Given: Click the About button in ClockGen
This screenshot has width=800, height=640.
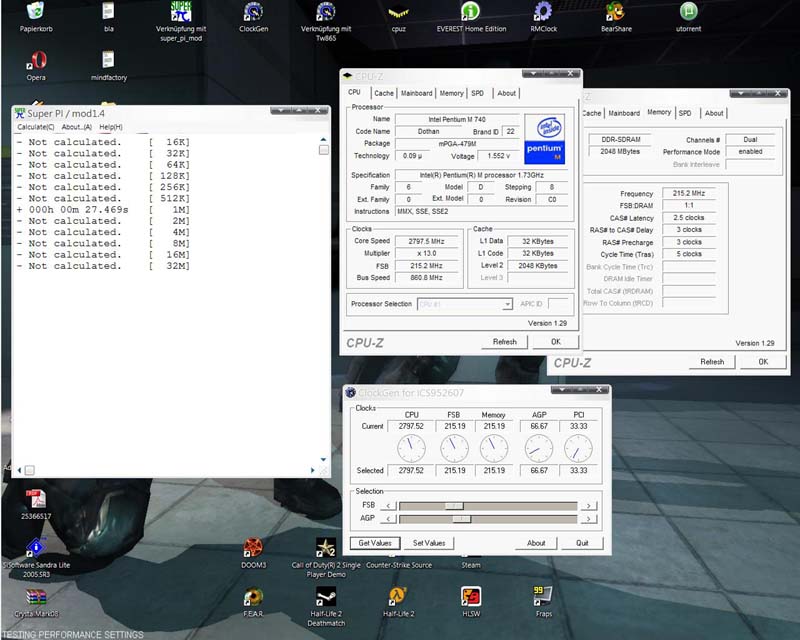Looking at the screenshot, I should (x=536, y=543).
